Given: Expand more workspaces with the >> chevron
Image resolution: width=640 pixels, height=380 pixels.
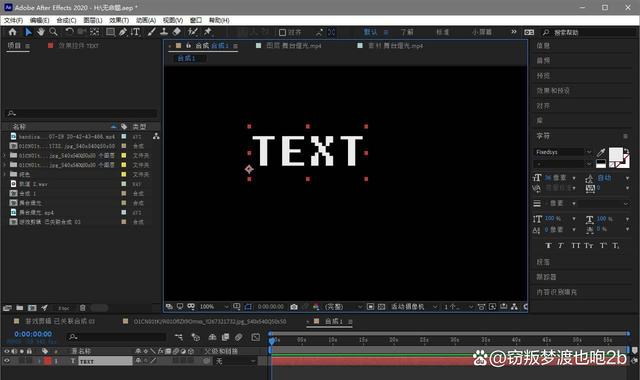Looking at the screenshot, I should [x=513, y=32].
